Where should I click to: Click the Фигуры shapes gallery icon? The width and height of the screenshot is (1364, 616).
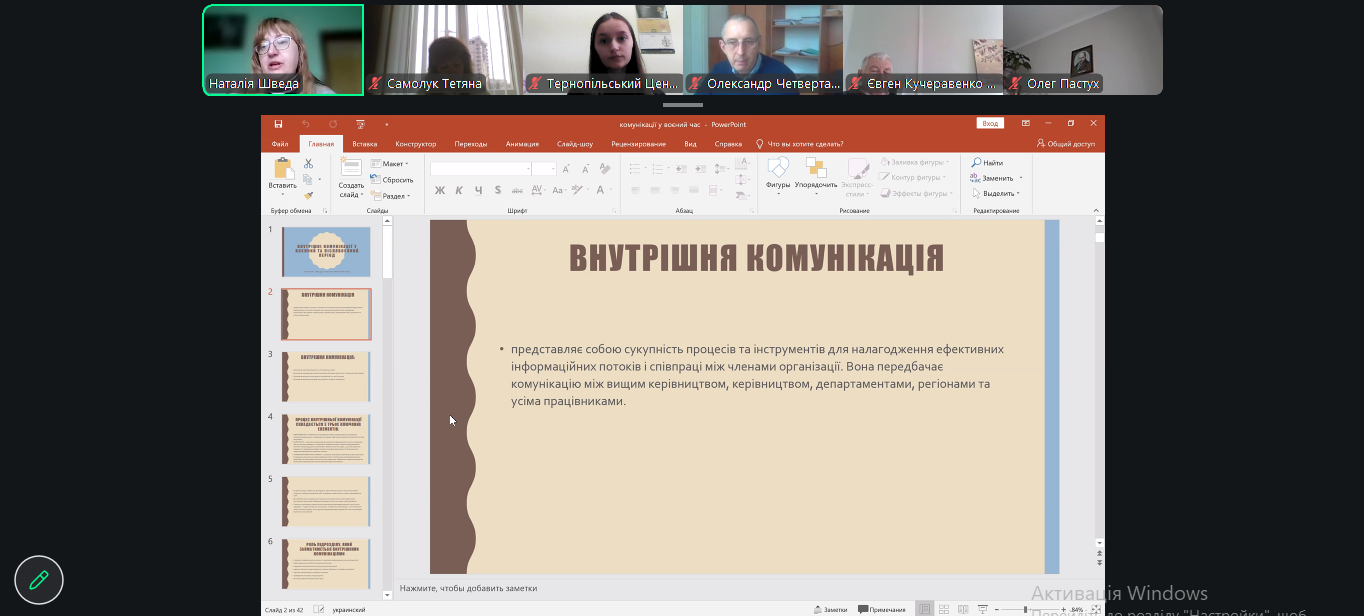[778, 168]
